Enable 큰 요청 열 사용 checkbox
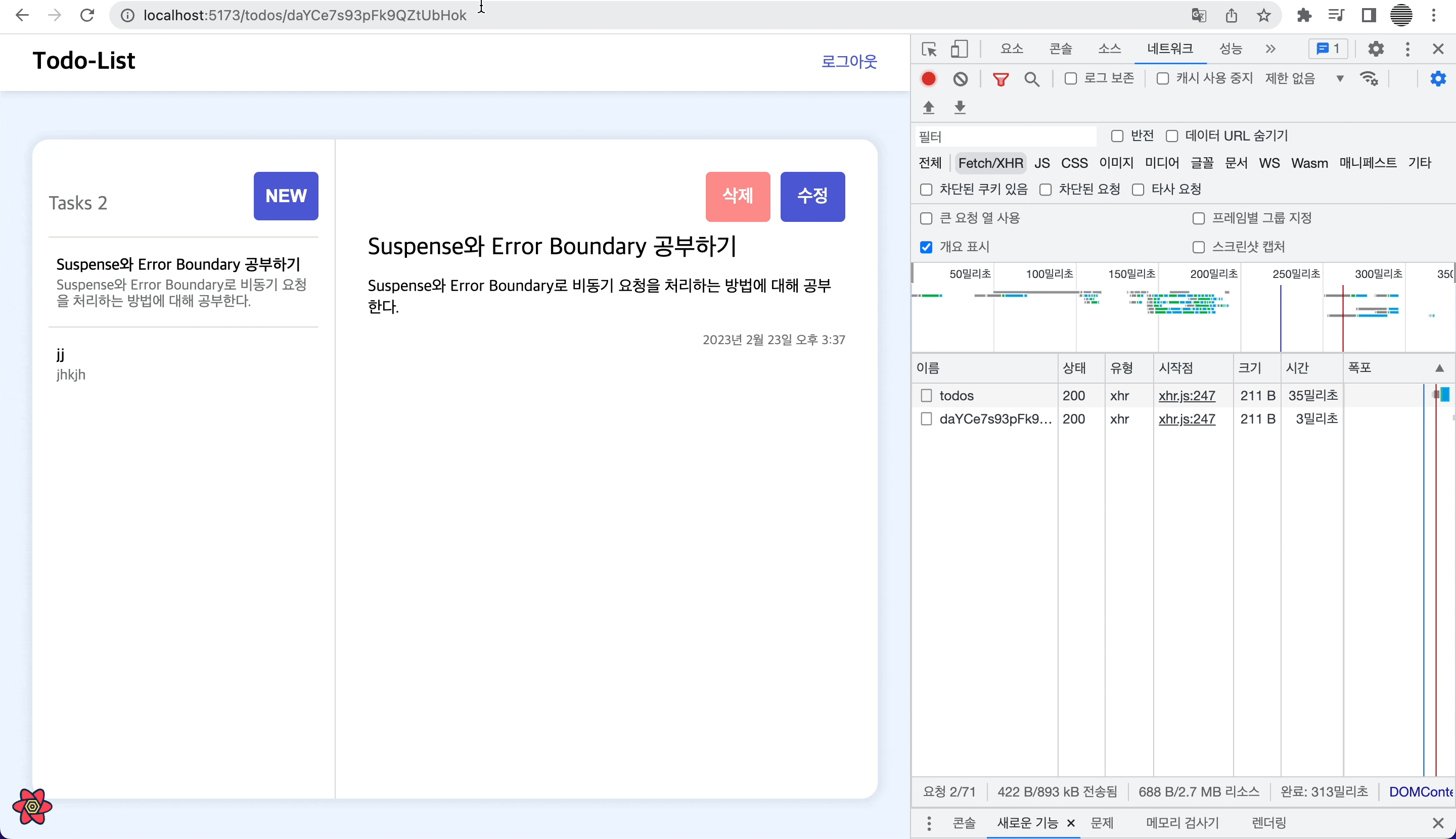Viewport: 1456px width, 839px height. point(926,218)
